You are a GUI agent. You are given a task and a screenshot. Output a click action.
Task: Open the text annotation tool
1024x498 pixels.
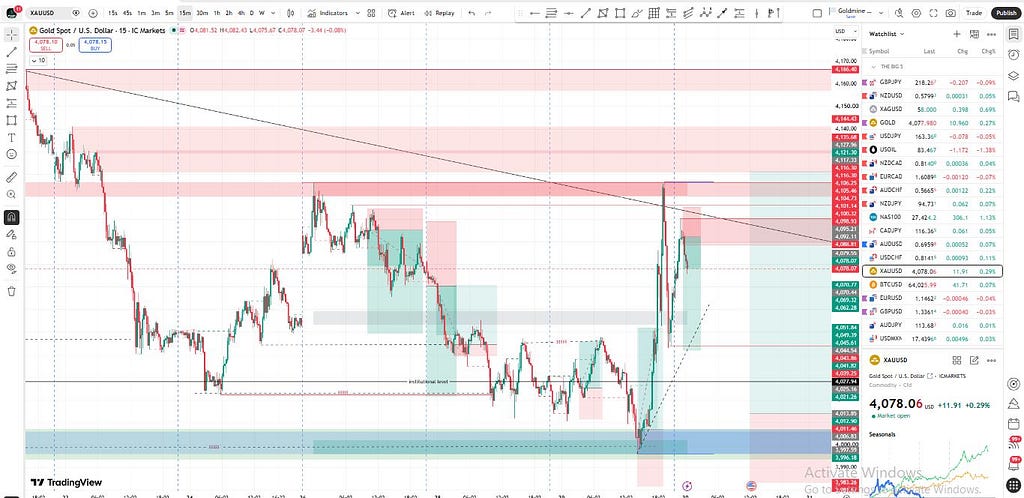click(12, 138)
